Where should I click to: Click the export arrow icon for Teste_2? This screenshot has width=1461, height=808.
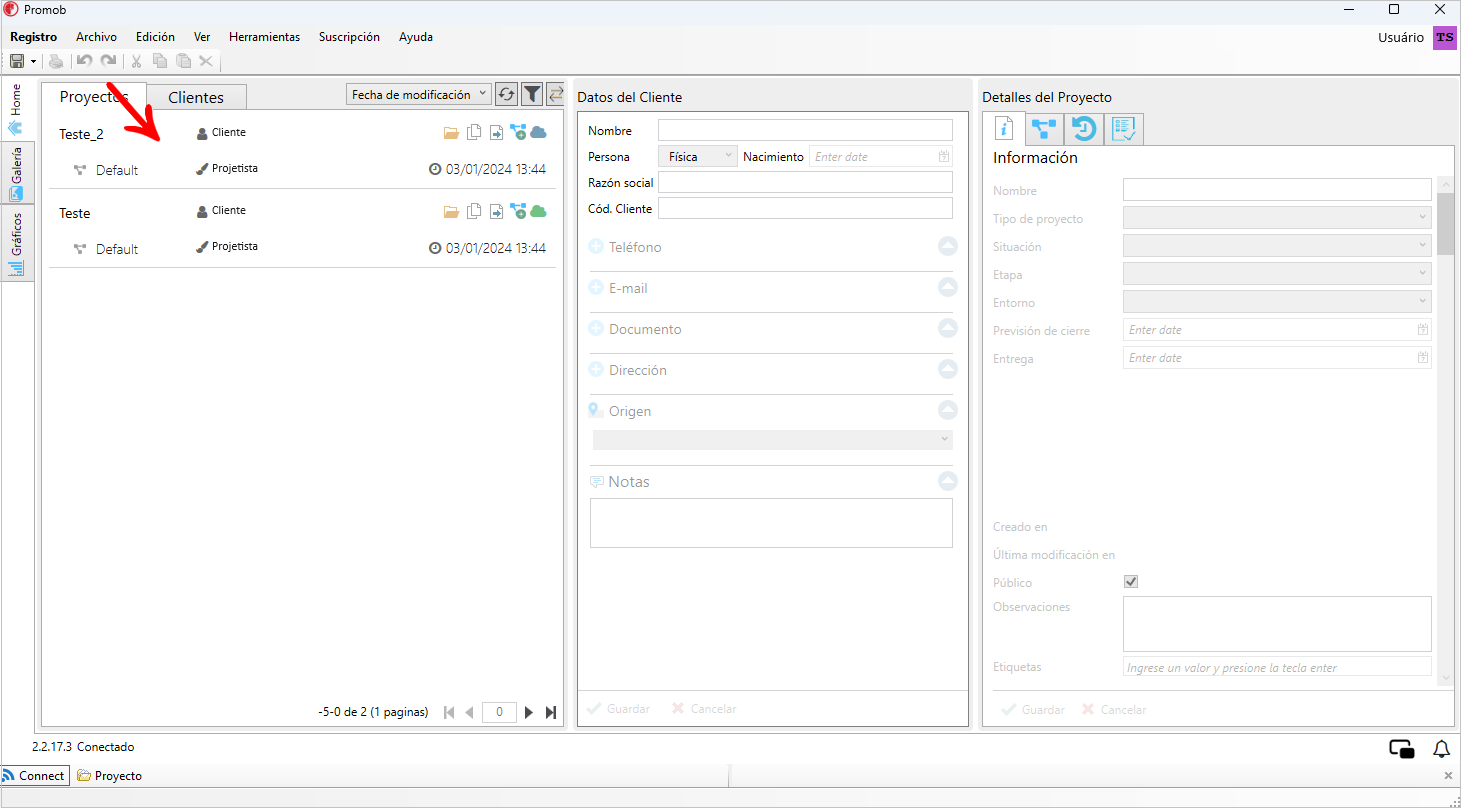[x=496, y=132]
